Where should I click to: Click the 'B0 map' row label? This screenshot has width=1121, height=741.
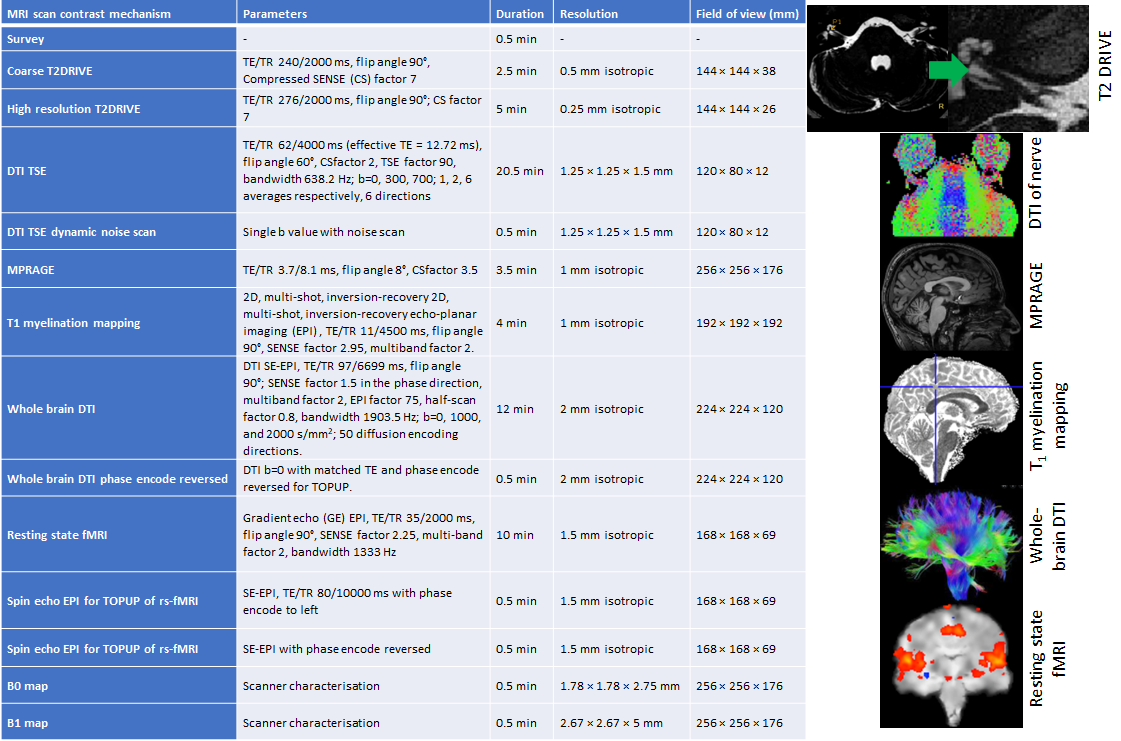pos(28,686)
